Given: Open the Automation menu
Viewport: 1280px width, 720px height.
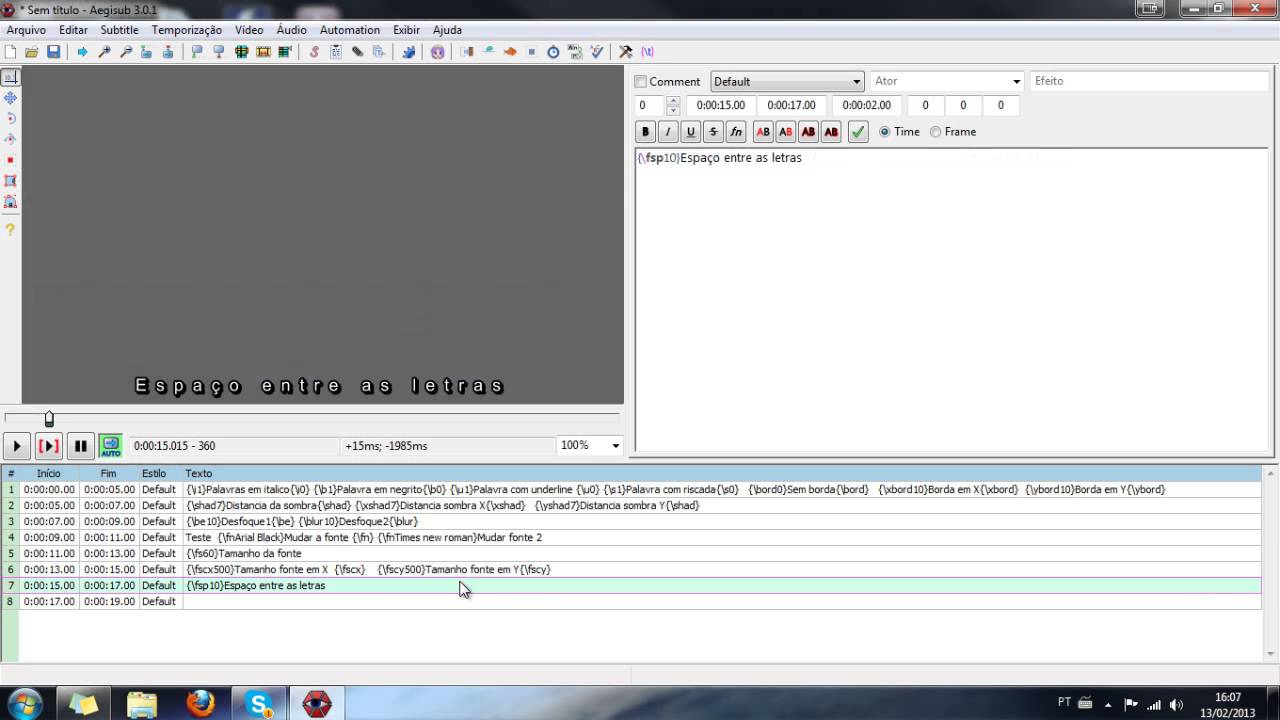Looking at the screenshot, I should pos(350,30).
